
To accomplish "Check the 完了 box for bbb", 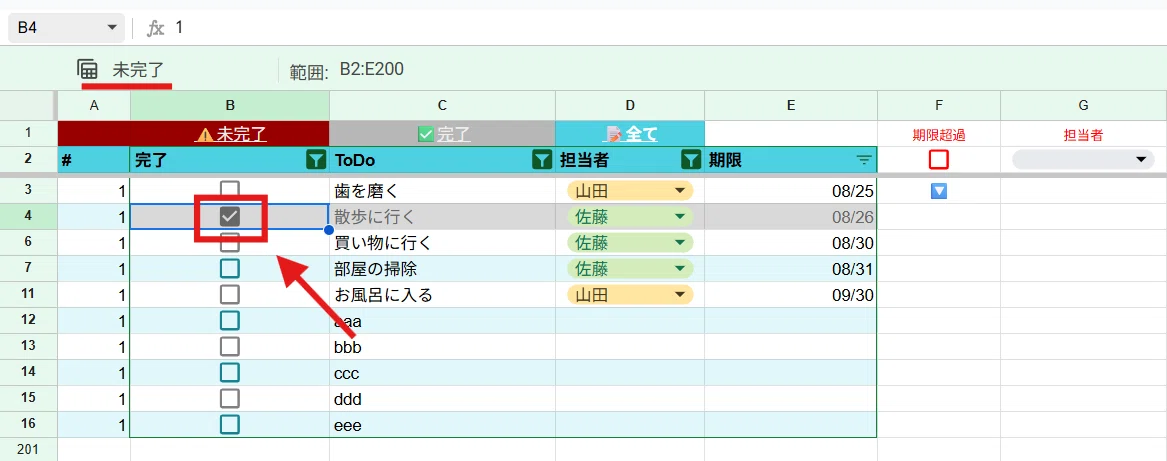I will [230, 347].
